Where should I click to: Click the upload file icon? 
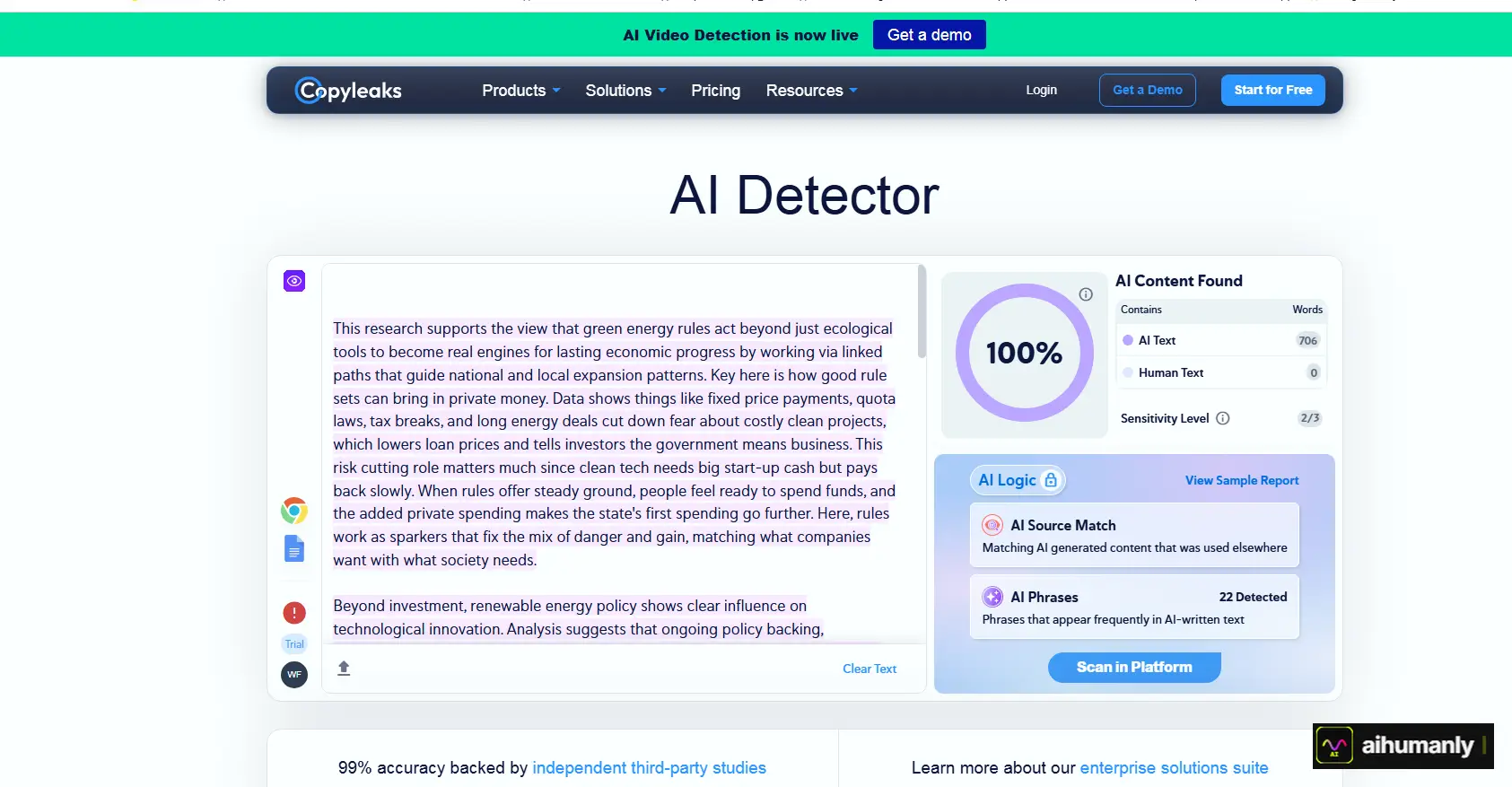coord(344,669)
